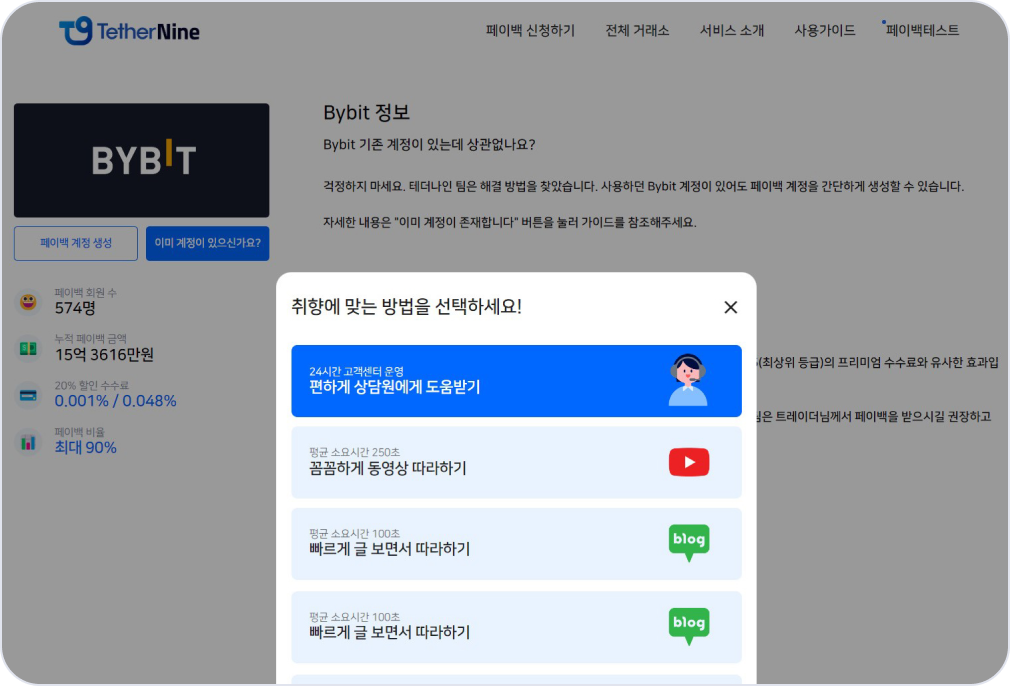Click the smiley icon beside 페이백 회원 수
This screenshot has width=1010, height=686.
pos(28,301)
